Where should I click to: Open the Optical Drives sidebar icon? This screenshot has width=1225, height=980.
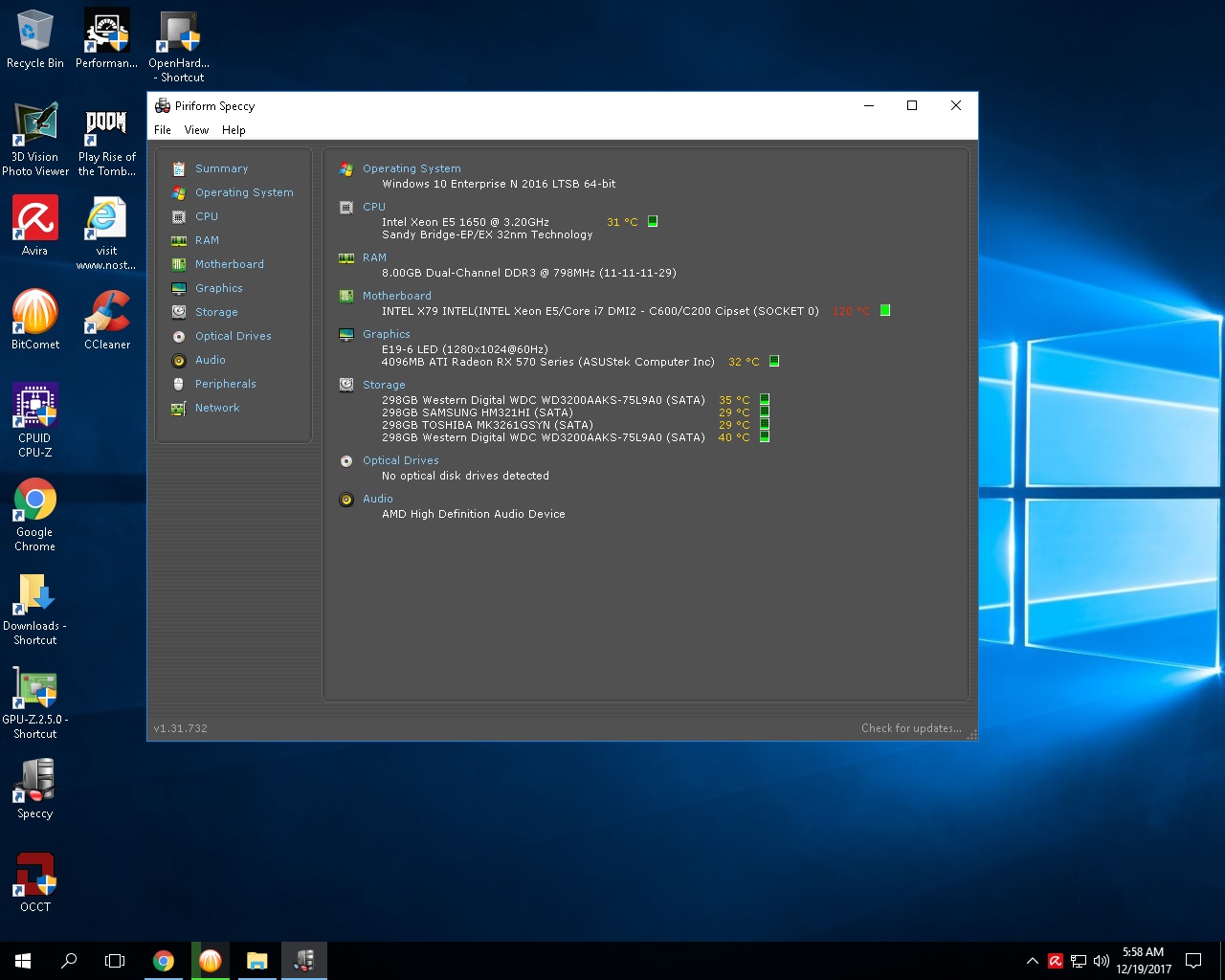click(x=178, y=337)
